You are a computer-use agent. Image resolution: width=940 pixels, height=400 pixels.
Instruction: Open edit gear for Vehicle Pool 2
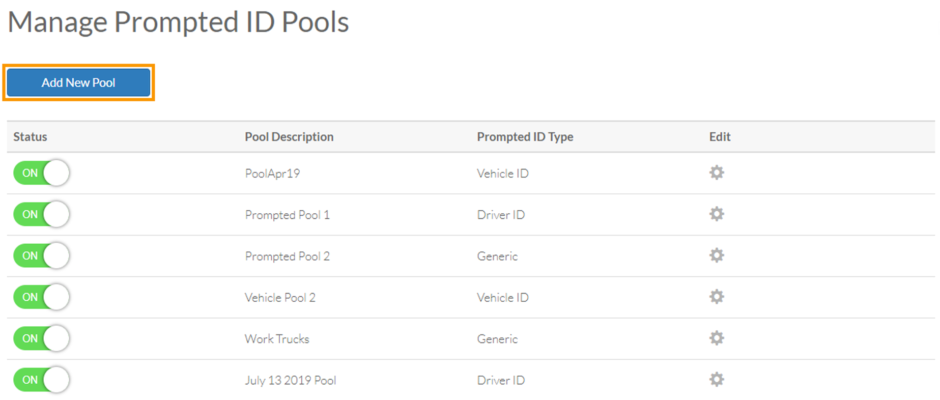point(716,297)
